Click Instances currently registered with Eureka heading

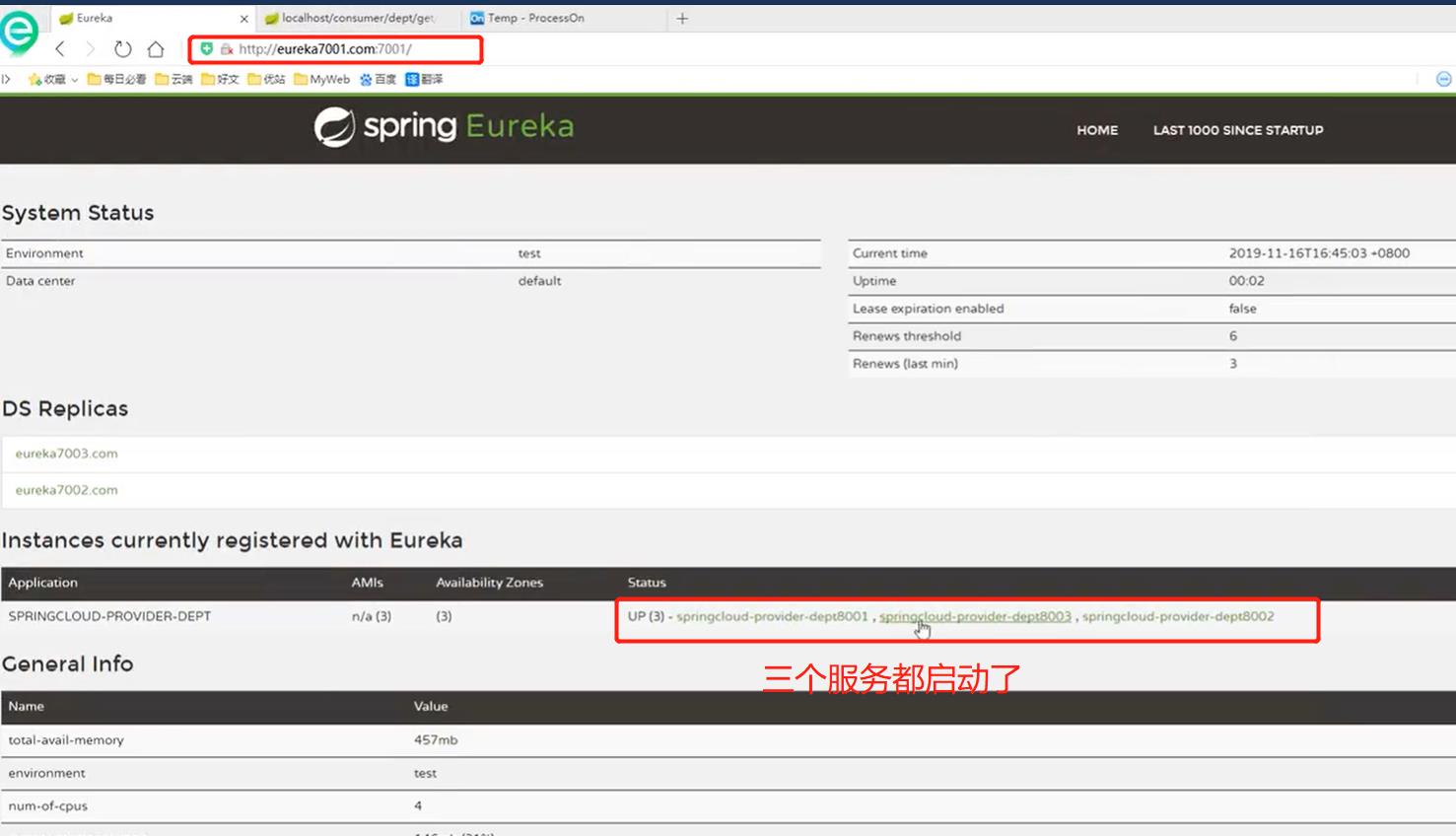233,540
